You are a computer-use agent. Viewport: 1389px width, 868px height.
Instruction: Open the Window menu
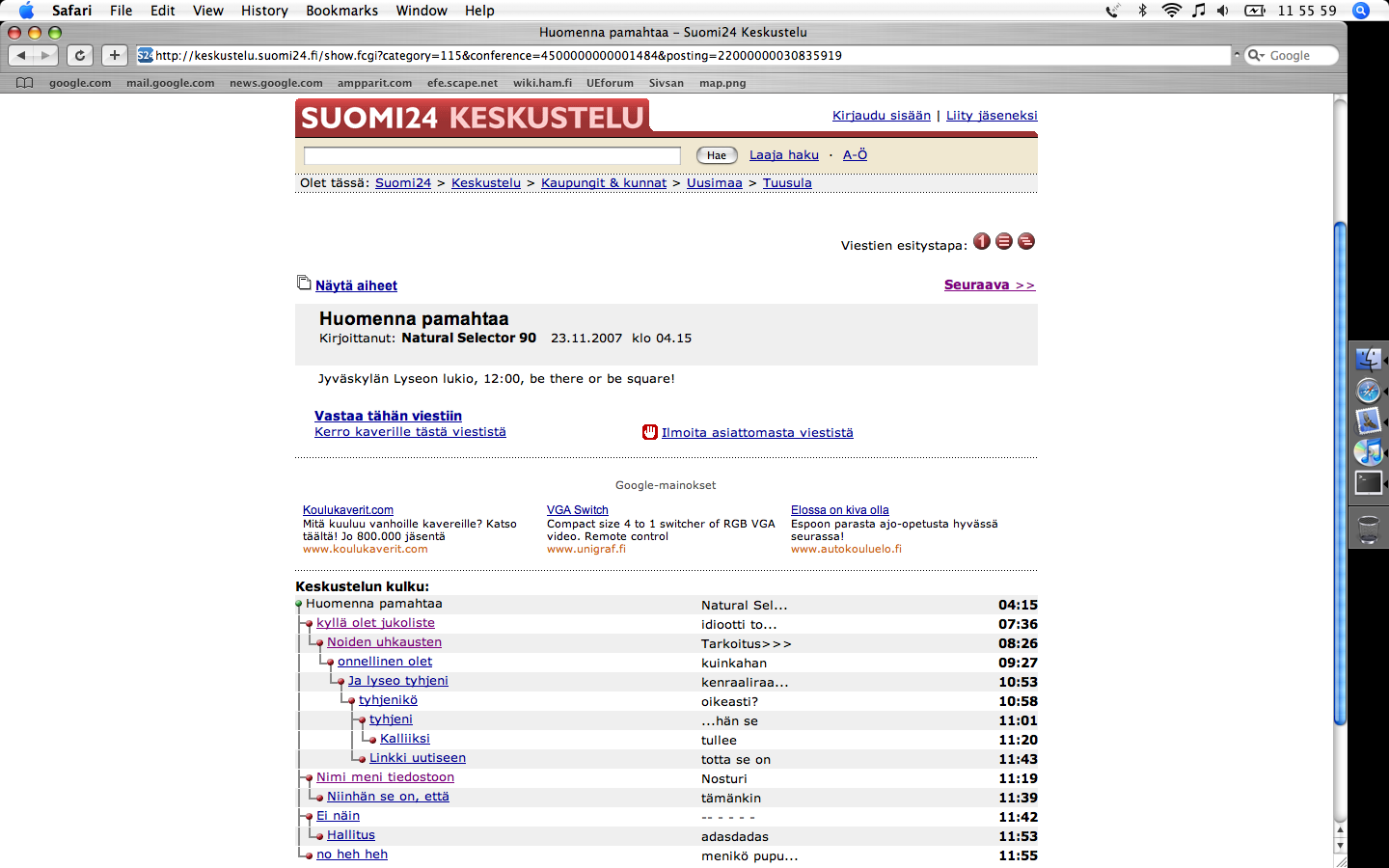(422, 11)
